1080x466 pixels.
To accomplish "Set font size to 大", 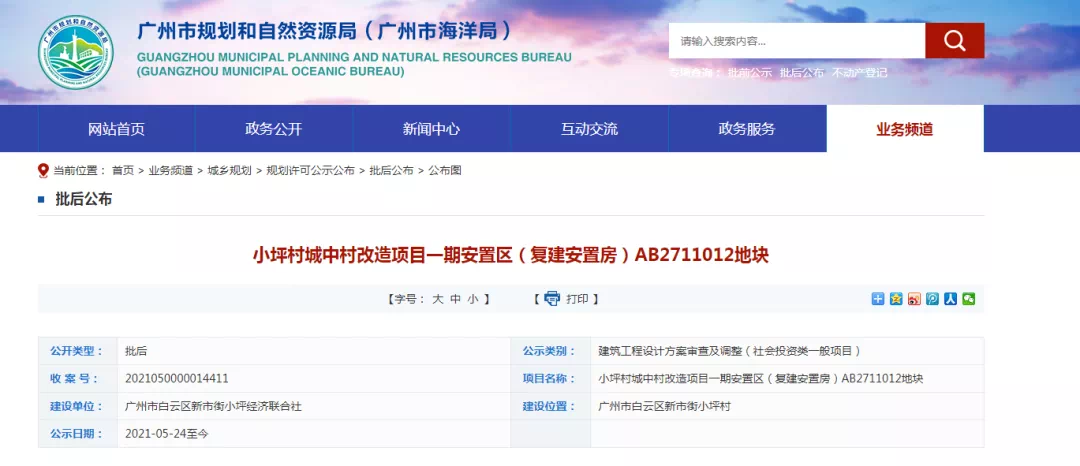I will (437, 299).
